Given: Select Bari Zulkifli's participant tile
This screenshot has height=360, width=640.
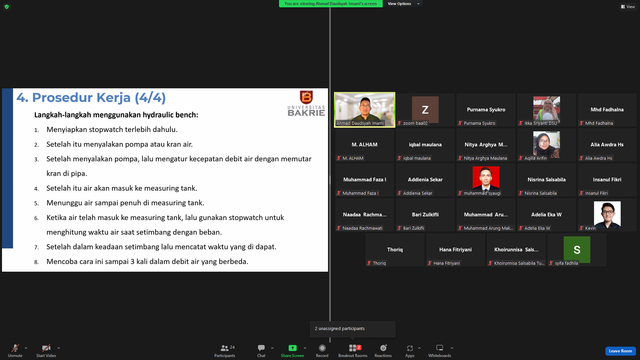Looking at the screenshot, I should 425,215.
